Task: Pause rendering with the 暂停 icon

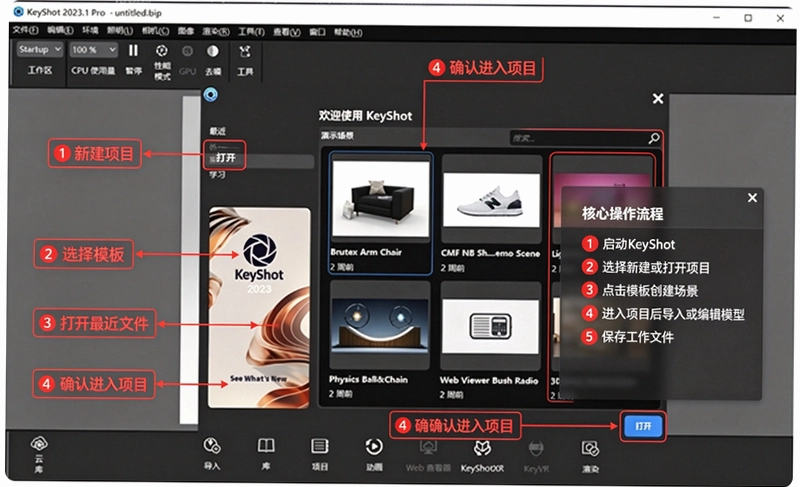Action: pos(133,50)
